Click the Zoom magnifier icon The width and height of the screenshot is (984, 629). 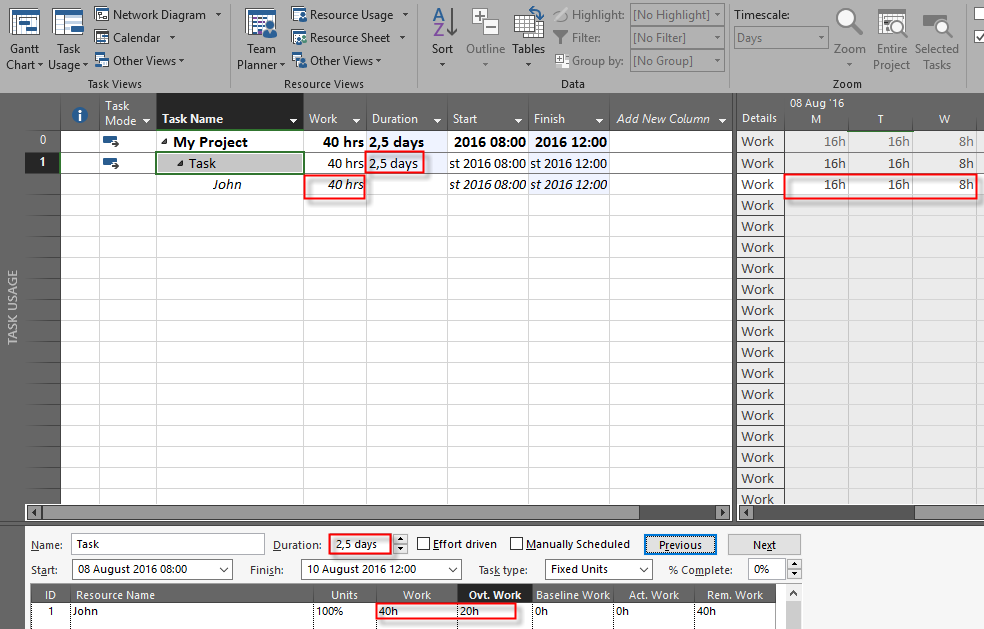point(849,22)
